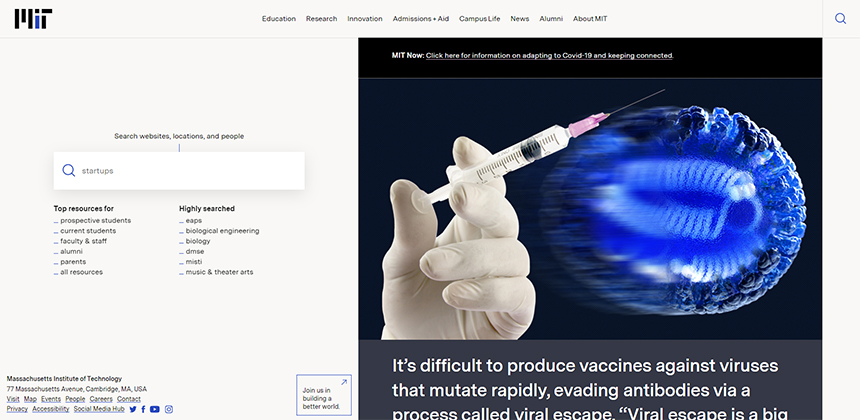Click magnifier icon inside the search box
Viewport: 860px width, 420px height.
click(x=69, y=171)
